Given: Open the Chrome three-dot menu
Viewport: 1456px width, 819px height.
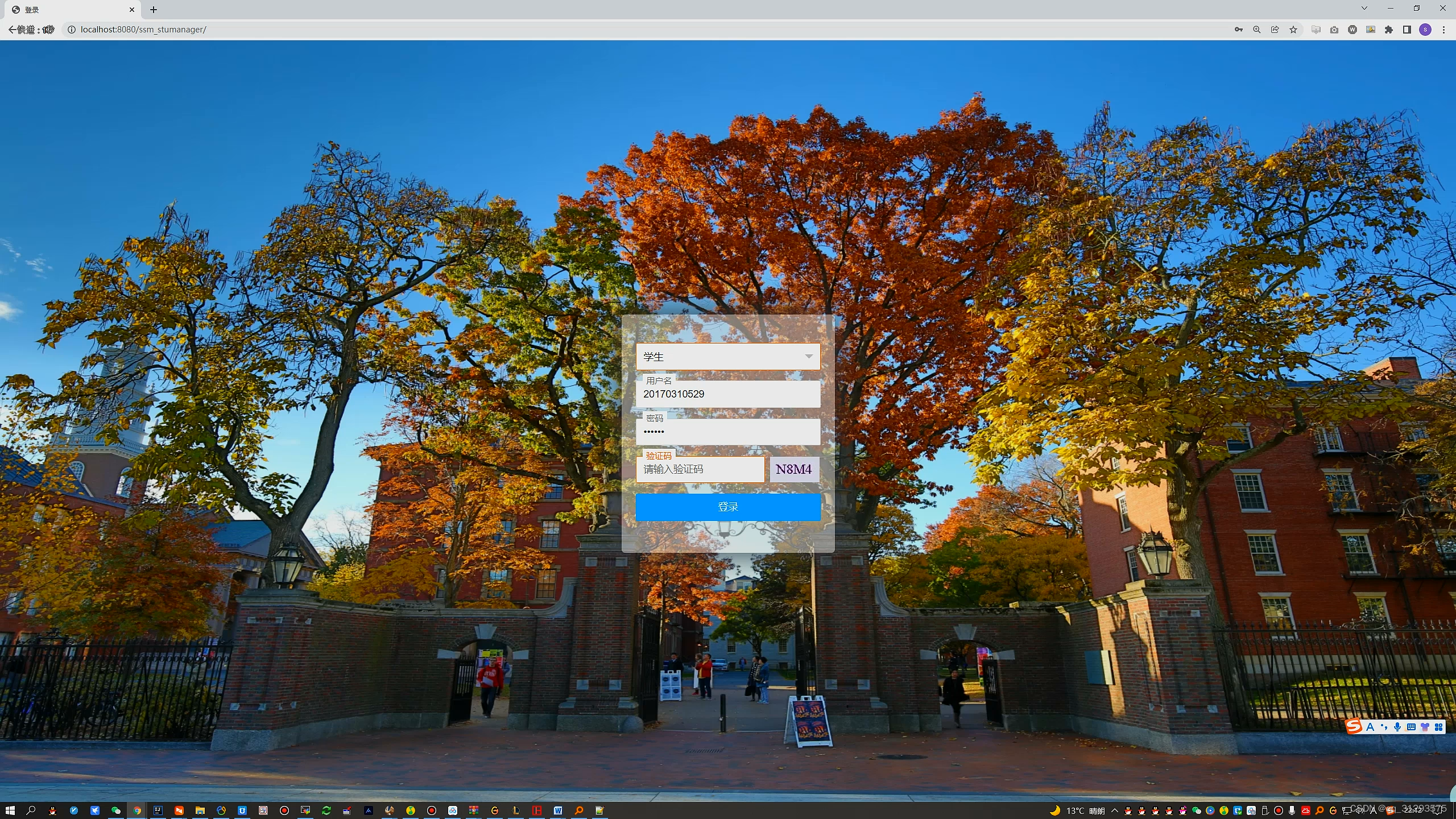Looking at the screenshot, I should (1443, 30).
